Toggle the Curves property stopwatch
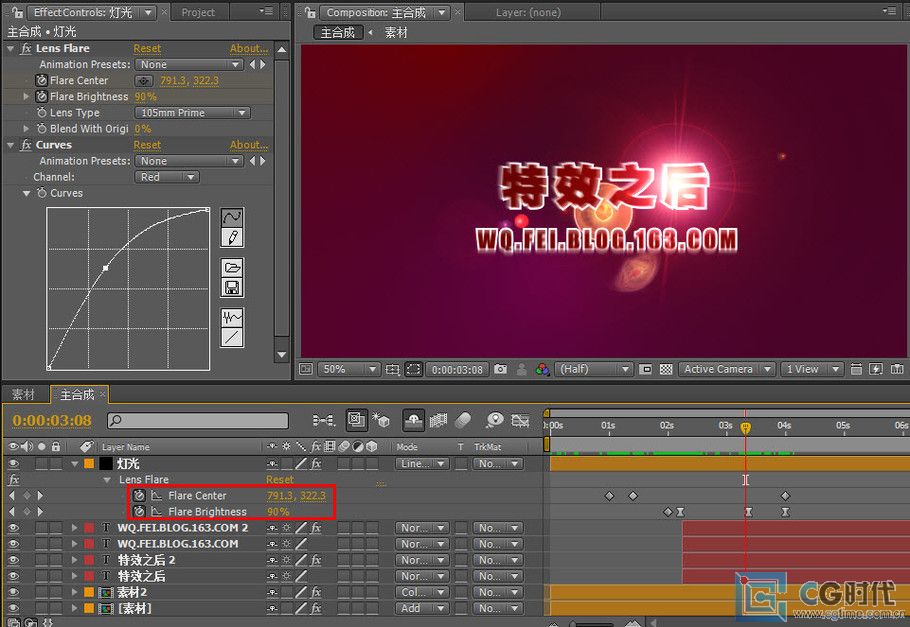This screenshot has height=627, width=910. [41, 193]
